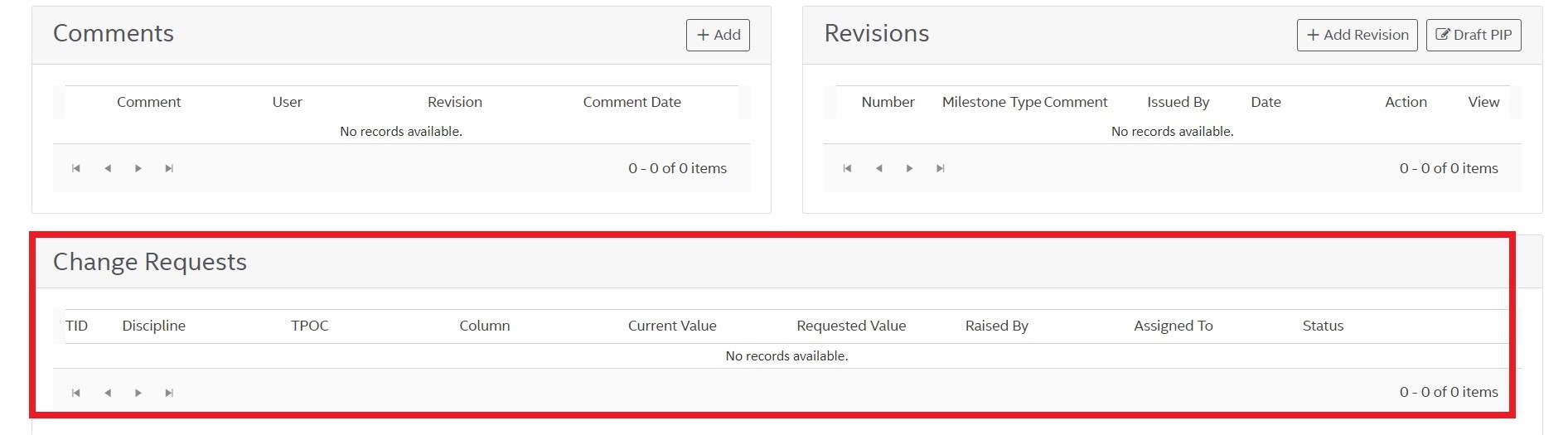Click the Add comment button
1568x435 pixels.
(718, 35)
